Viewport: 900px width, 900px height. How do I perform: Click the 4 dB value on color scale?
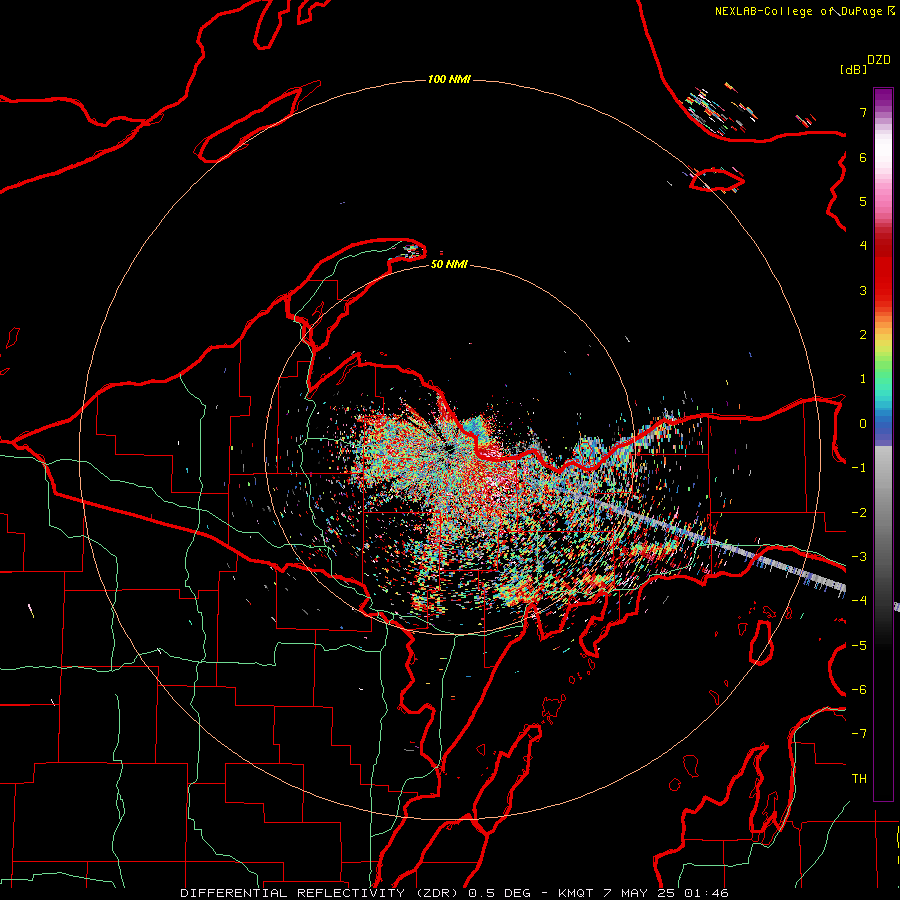(863, 246)
